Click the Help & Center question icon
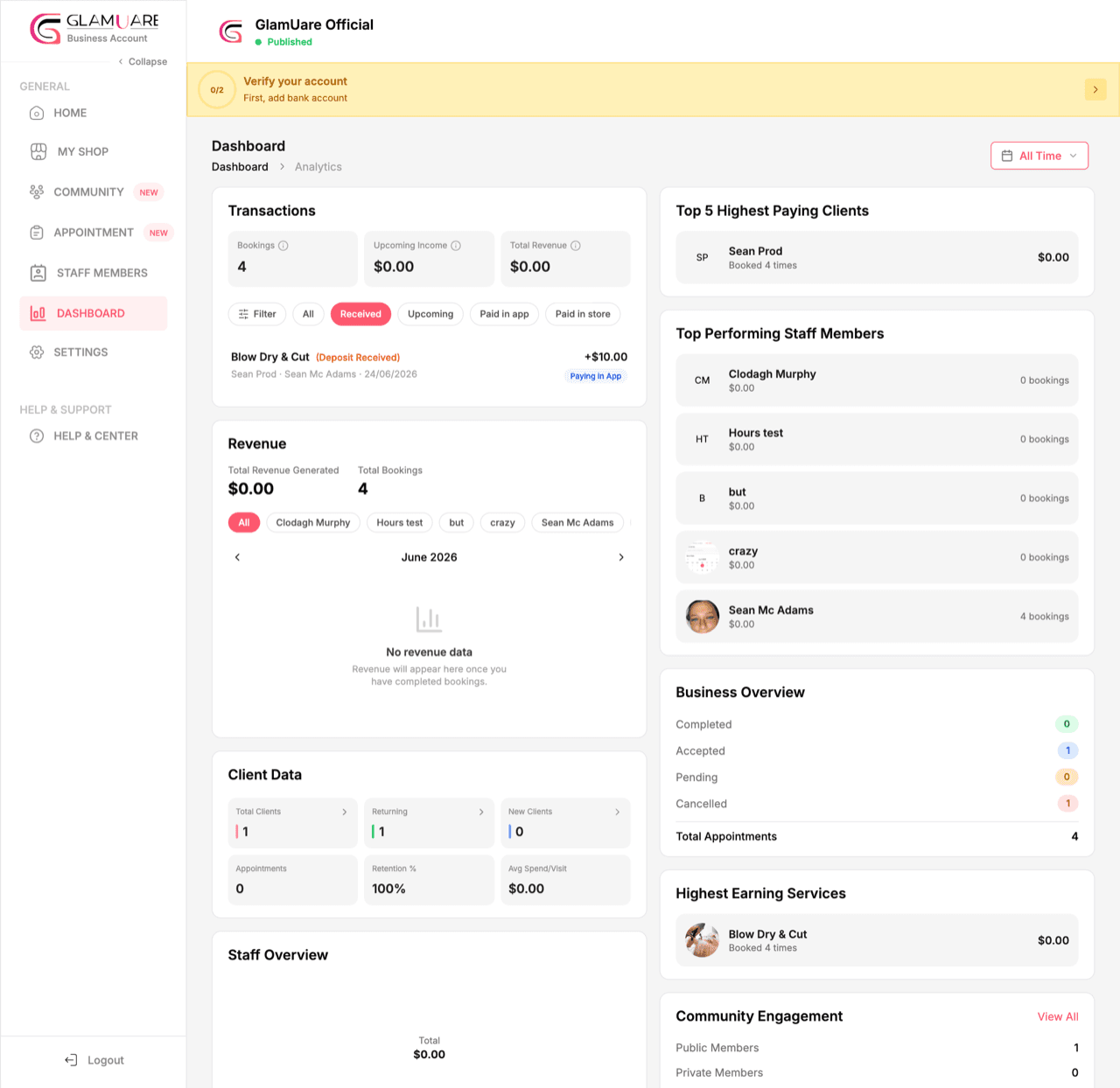The height and width of the screenshot is (1088, 1120). (x=37, y=436)
